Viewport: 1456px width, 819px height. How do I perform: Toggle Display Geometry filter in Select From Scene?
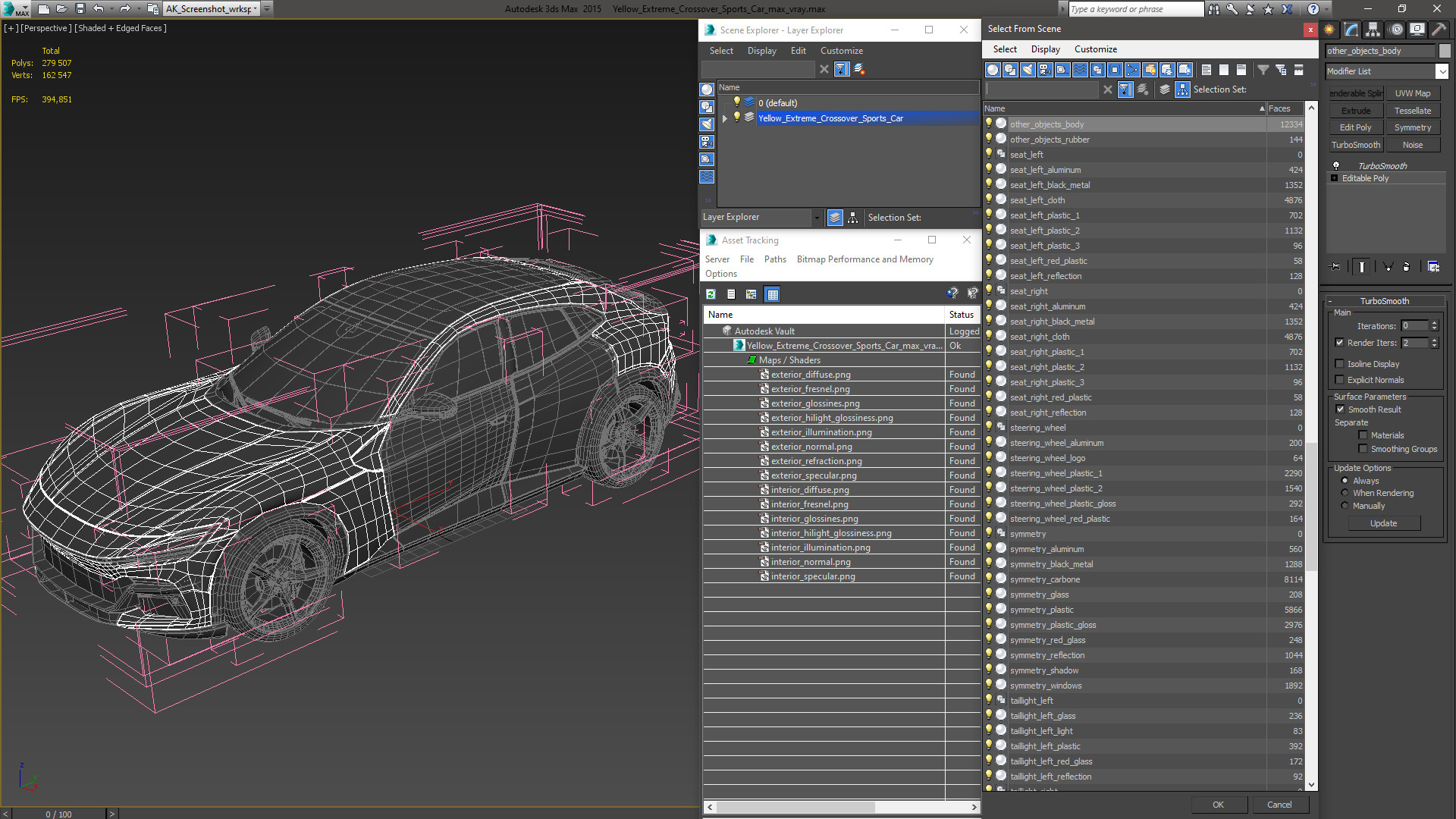click(993, 70)
